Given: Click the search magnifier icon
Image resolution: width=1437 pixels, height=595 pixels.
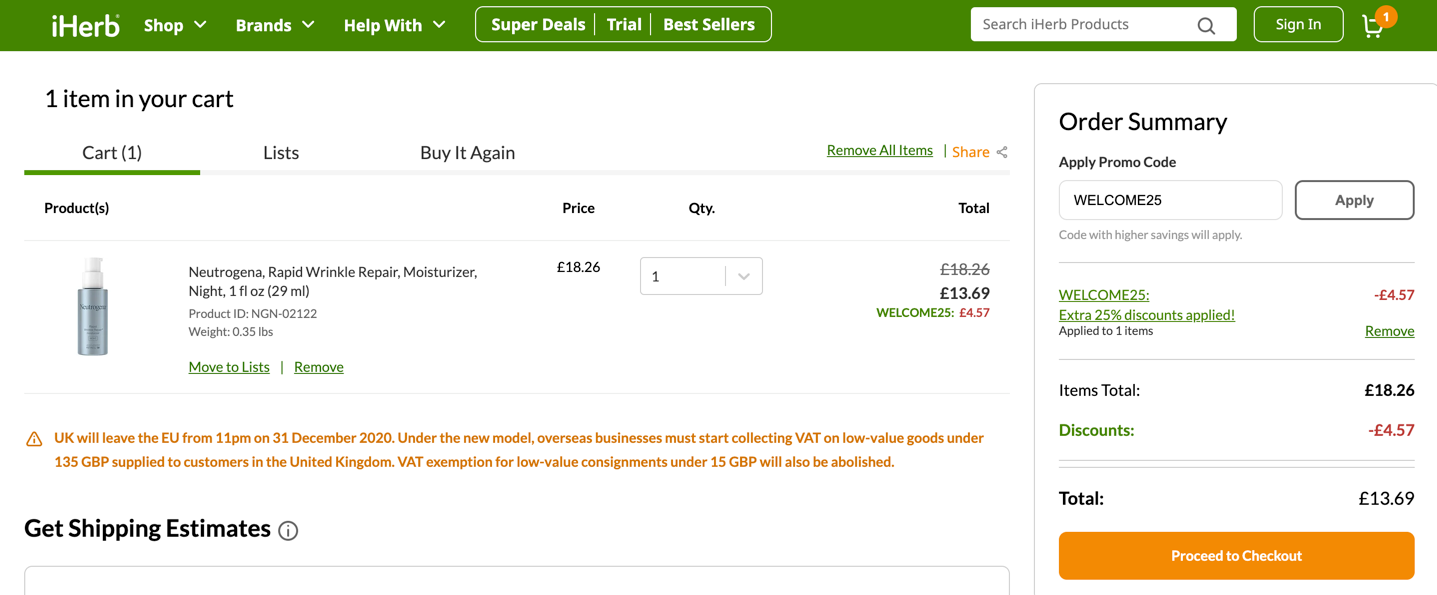Looking at the screenshot, I should (x=1206, y=25).
